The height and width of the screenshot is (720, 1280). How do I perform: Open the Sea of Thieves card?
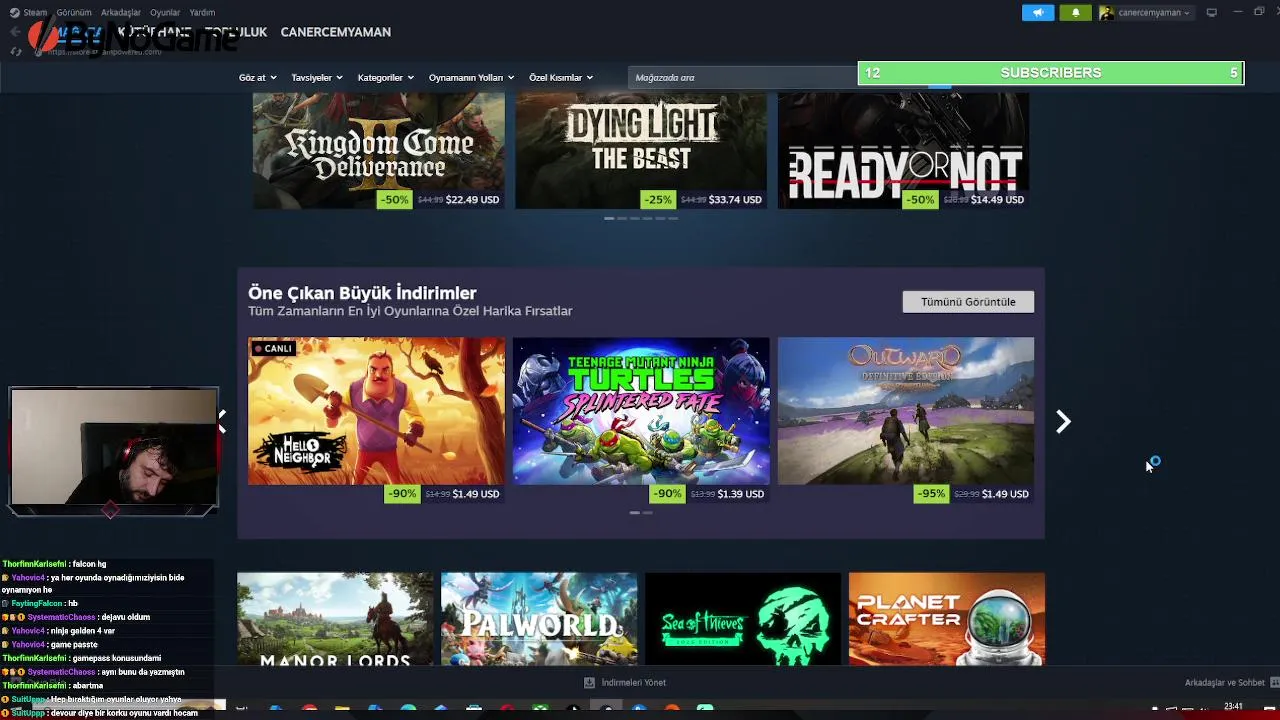pos(743,619)
